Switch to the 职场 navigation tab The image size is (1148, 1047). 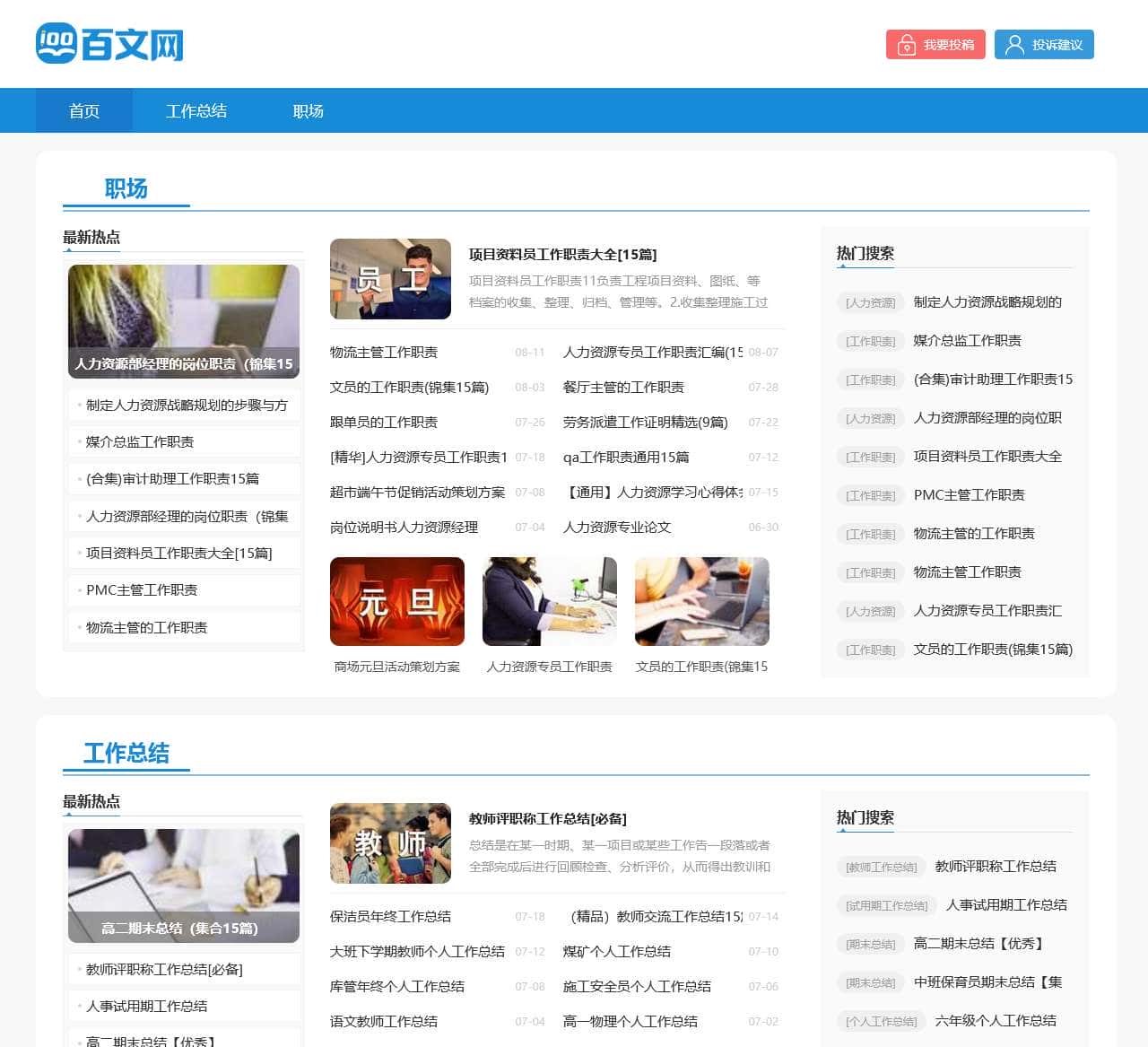(x=307, y=110)
